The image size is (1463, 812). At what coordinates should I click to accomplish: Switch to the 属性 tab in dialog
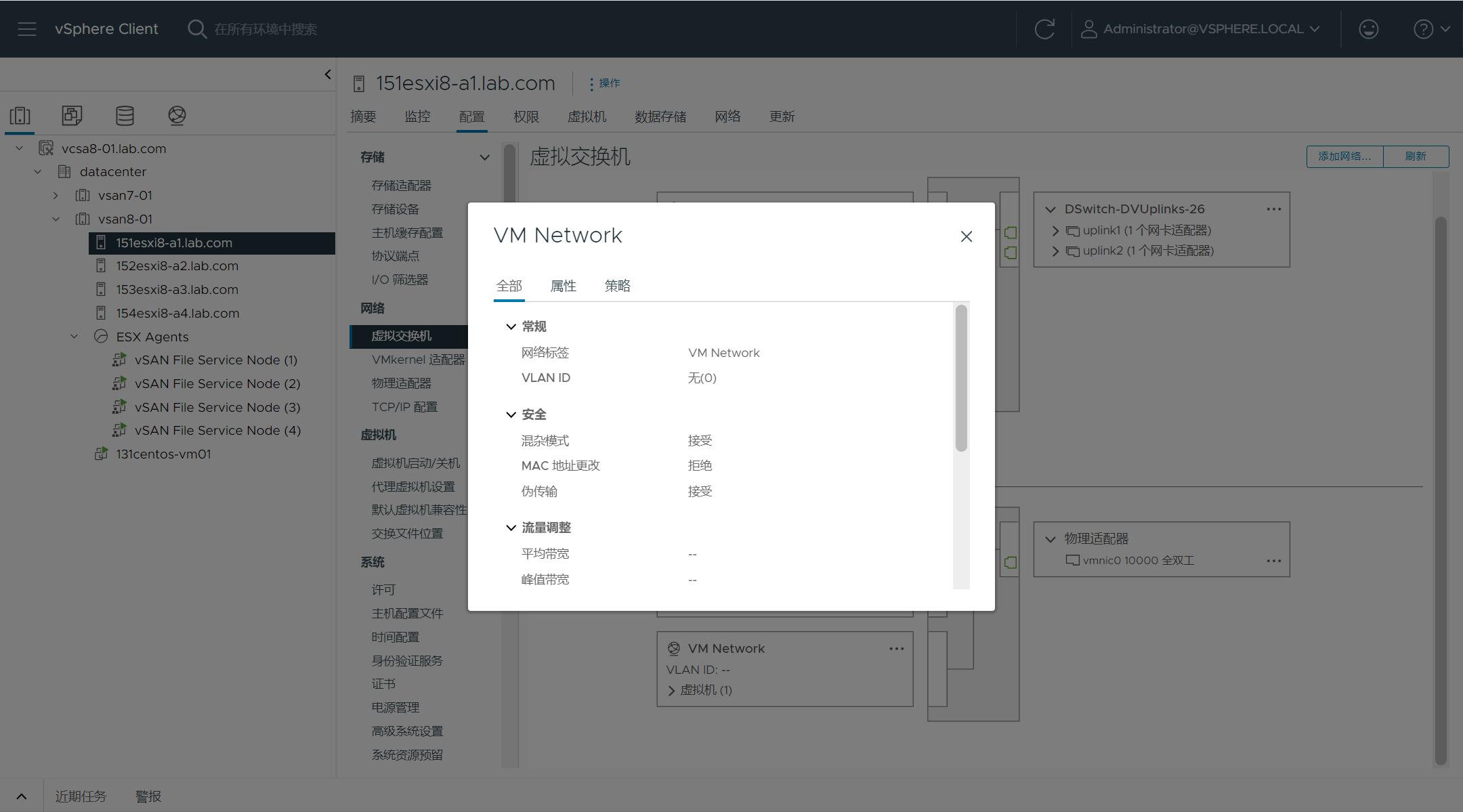point(564,286)
